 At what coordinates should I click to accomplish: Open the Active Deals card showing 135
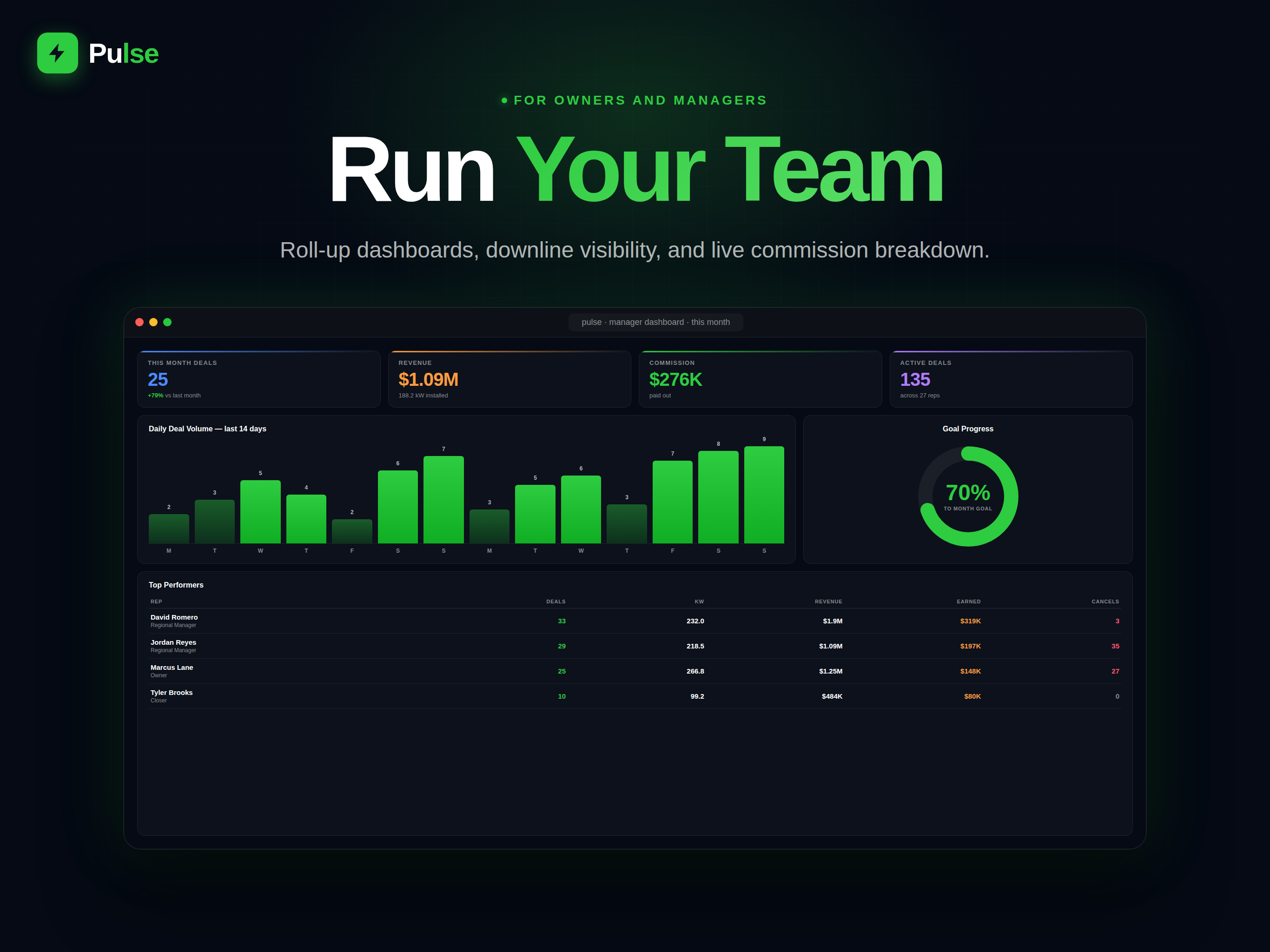[1011, 379]
